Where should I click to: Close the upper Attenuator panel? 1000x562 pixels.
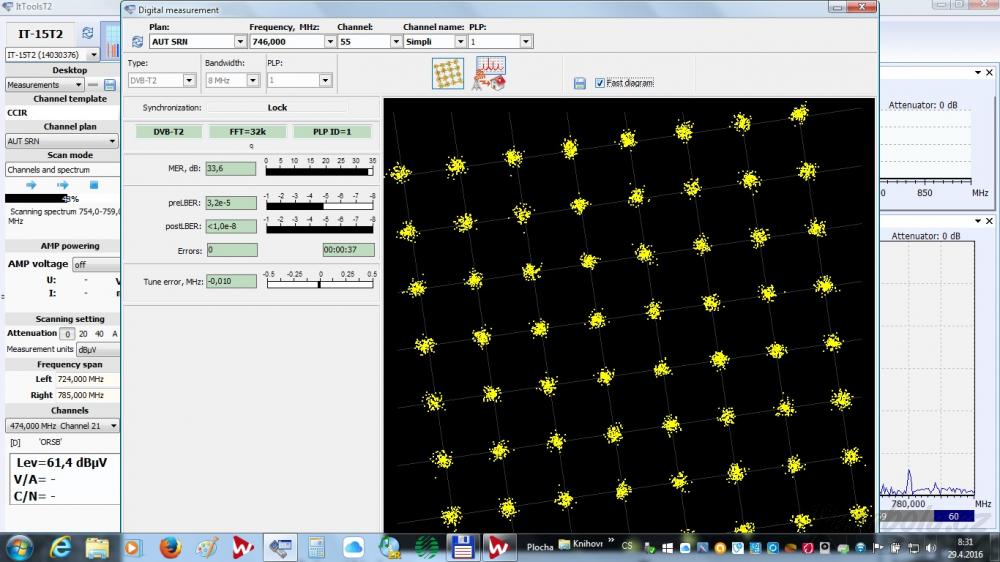(989, 73)
